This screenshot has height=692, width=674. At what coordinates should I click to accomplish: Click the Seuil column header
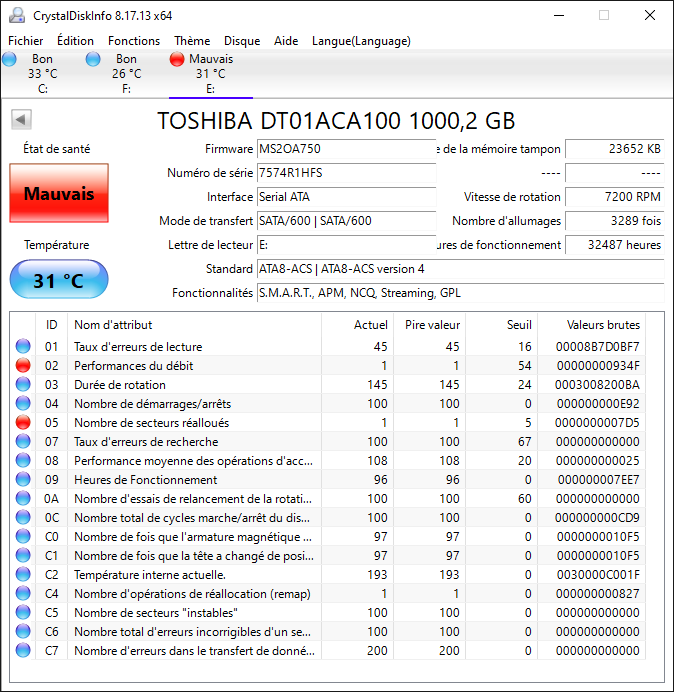(501, 325)
